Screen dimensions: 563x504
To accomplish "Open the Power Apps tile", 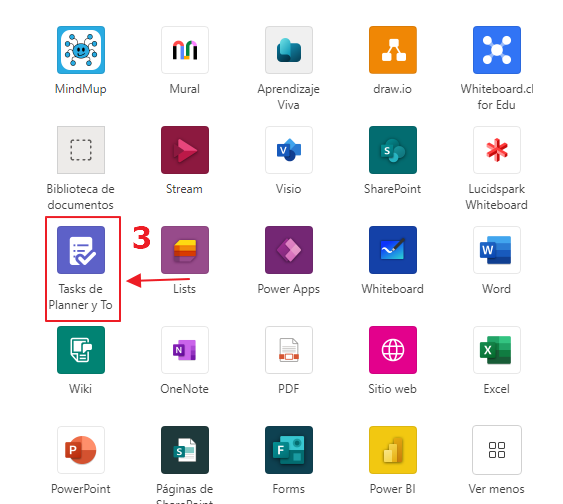I will tap(289, 250).
